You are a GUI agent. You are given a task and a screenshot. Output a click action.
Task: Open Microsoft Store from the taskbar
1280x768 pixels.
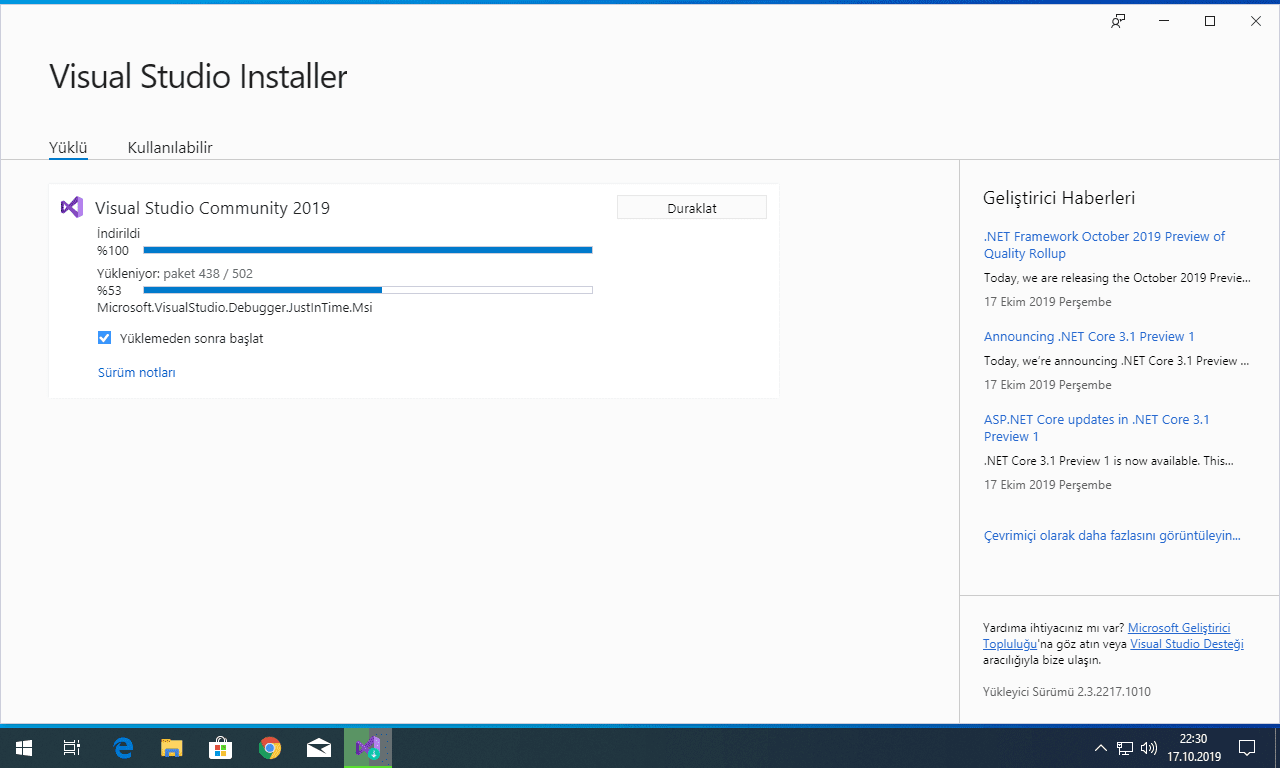point(220,747)
